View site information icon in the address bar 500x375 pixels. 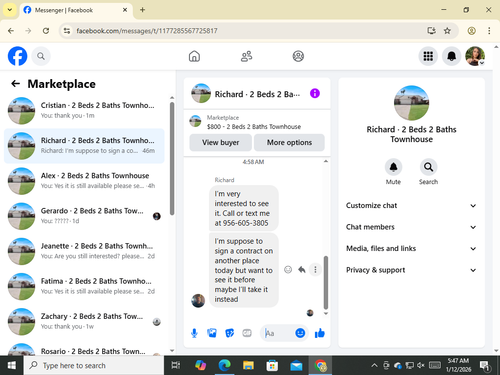[67, 31]
